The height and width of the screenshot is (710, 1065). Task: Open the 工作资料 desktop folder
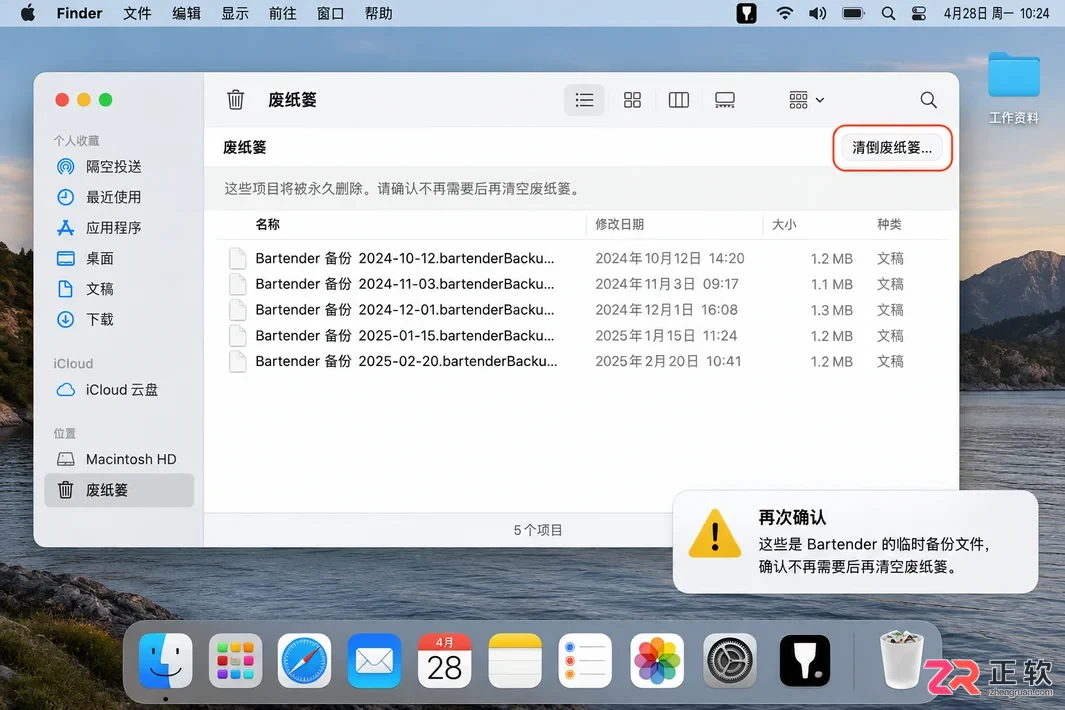coord(1013,88)
